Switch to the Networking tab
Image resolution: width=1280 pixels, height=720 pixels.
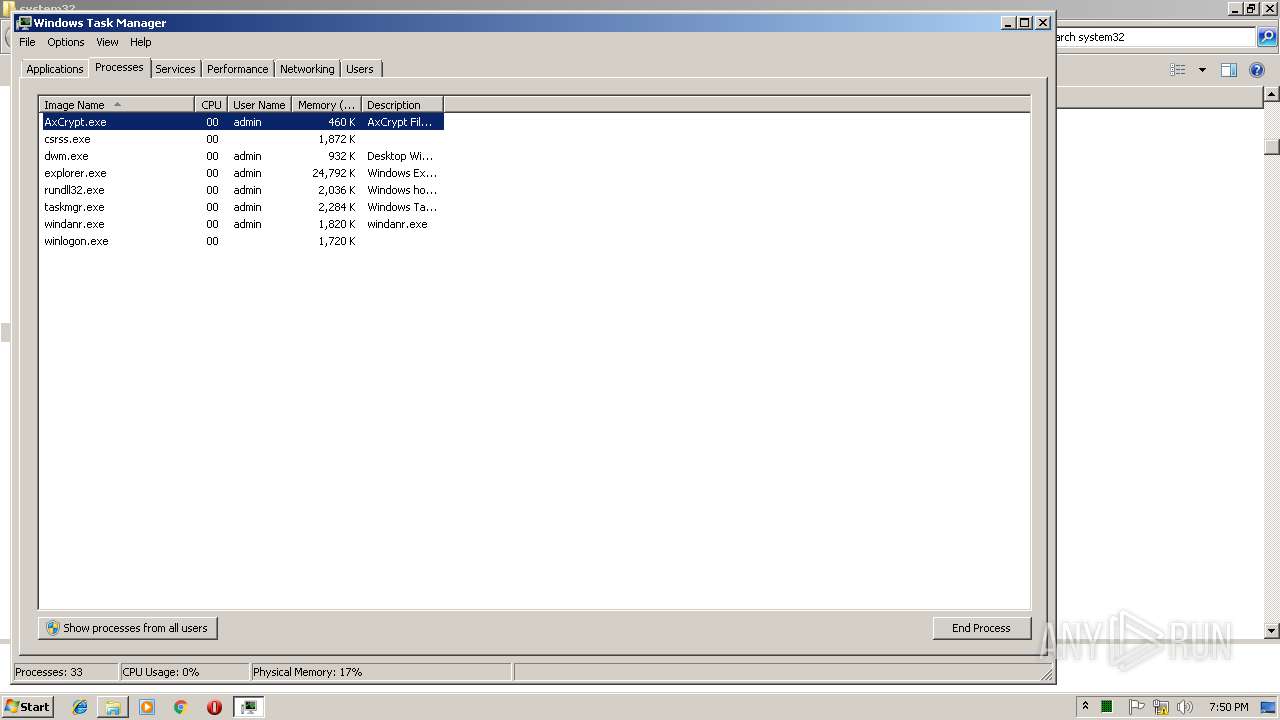(307, 69)
